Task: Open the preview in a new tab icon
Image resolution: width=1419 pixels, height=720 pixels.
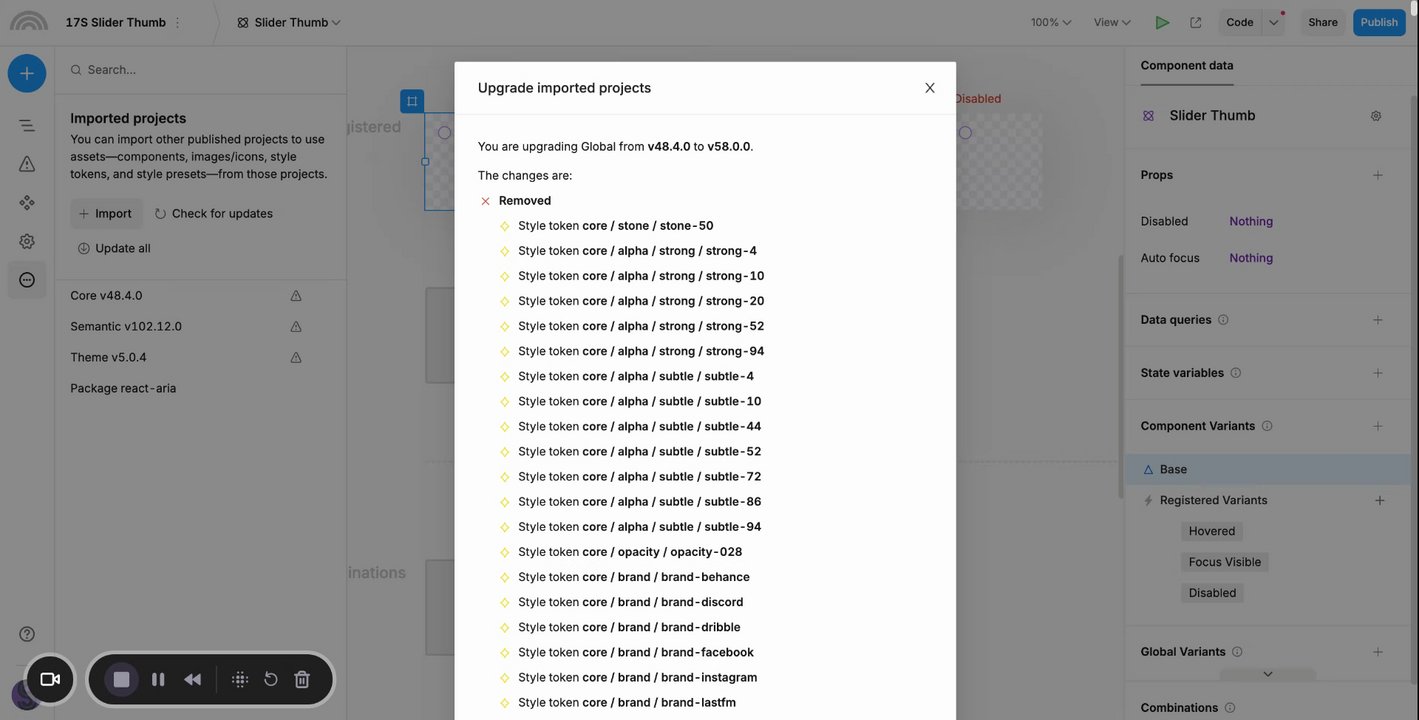Action: [x=1195, y=22]
